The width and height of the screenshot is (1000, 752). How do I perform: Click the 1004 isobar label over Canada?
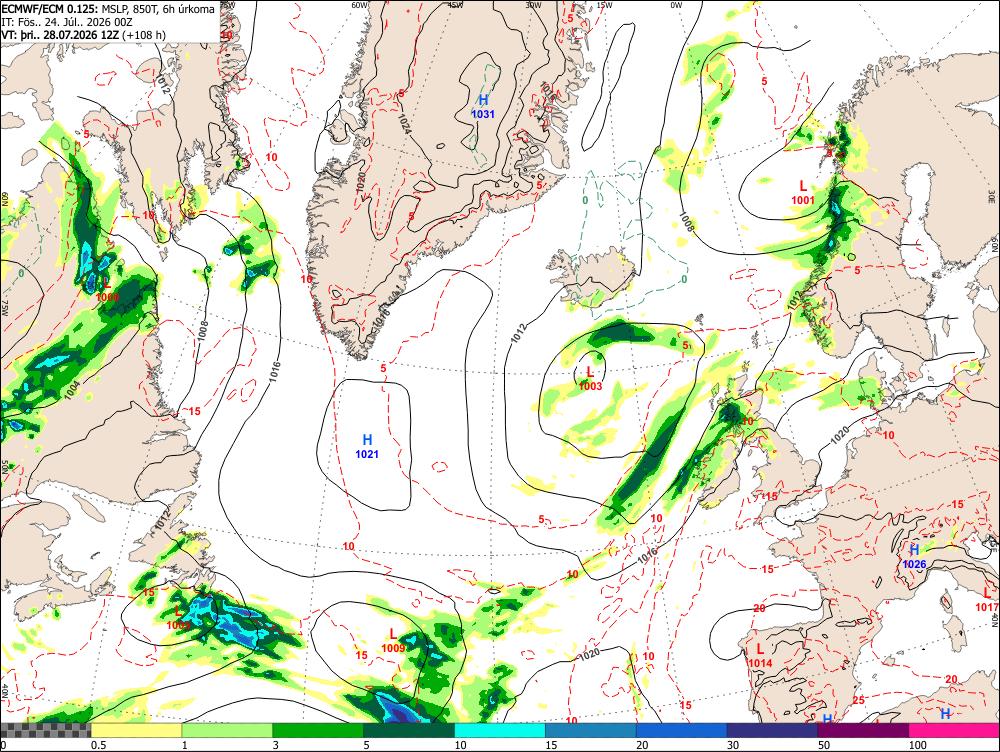coord(72,390)
